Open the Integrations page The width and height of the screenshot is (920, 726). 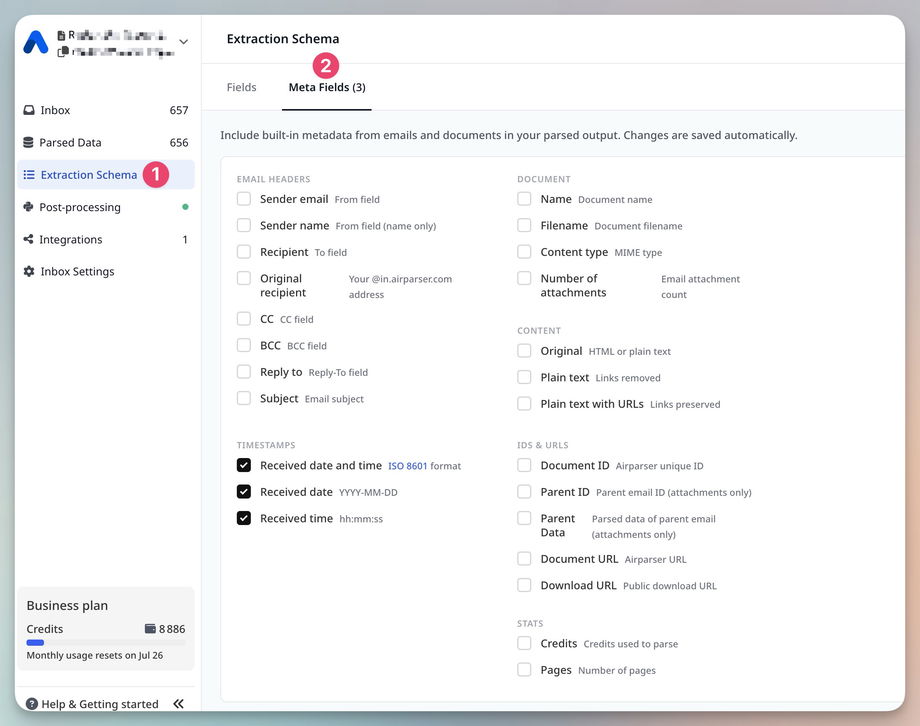pyautogui.click(x=106, y=239)
